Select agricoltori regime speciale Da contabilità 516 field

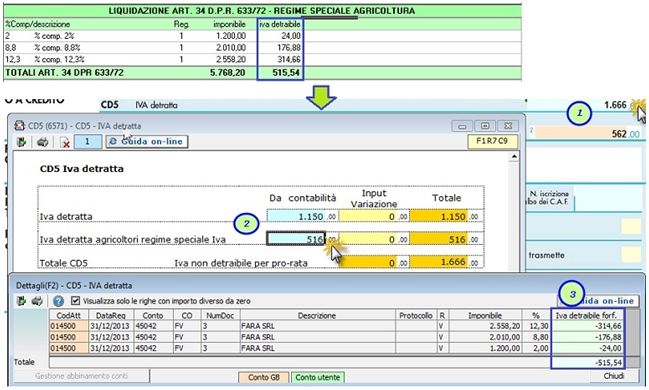coord(296,239)
